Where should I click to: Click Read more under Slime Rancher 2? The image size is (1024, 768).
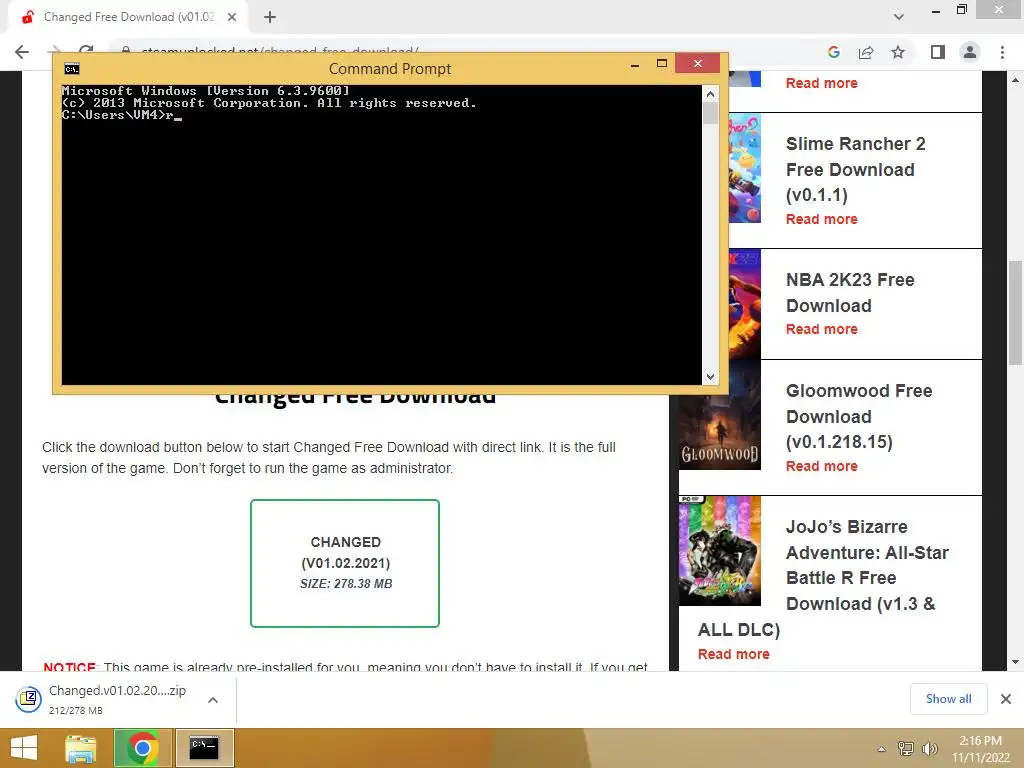pyautogui.click(x=822, y=219)
